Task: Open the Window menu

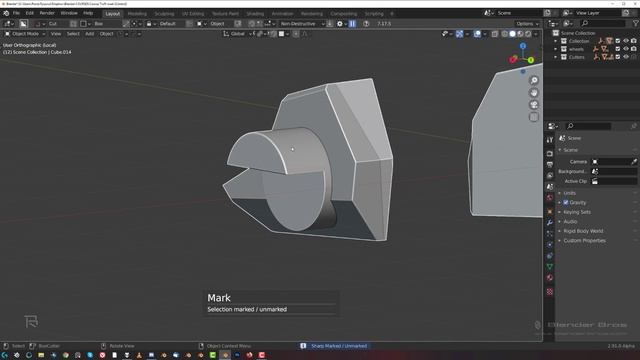Action: tap(69, 13)
